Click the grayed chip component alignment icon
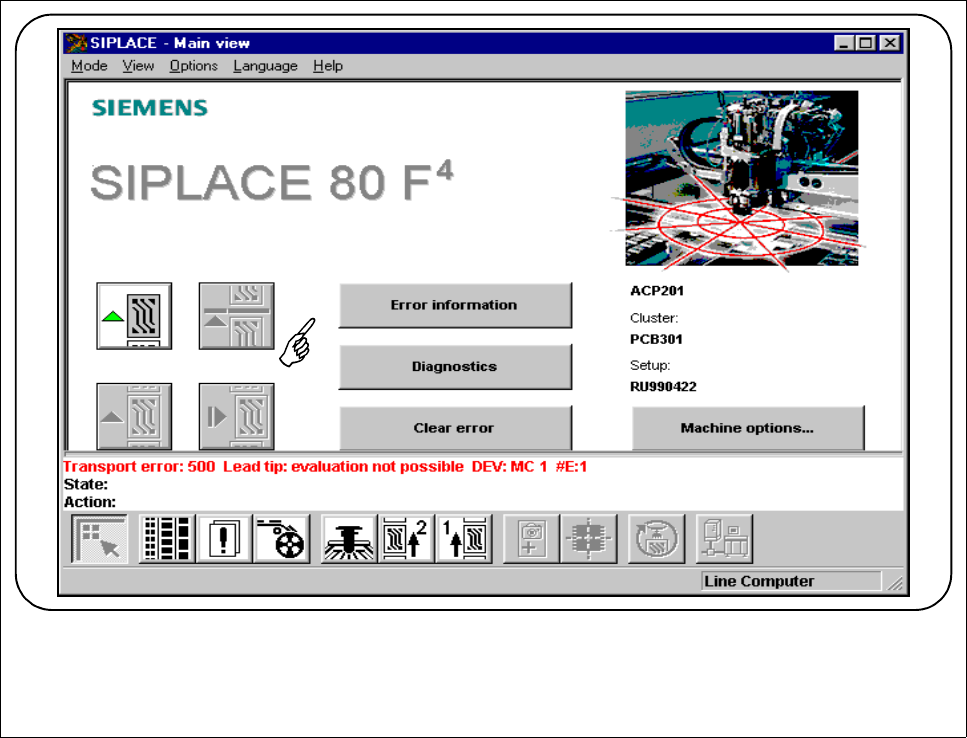 (x=588, y=539)
